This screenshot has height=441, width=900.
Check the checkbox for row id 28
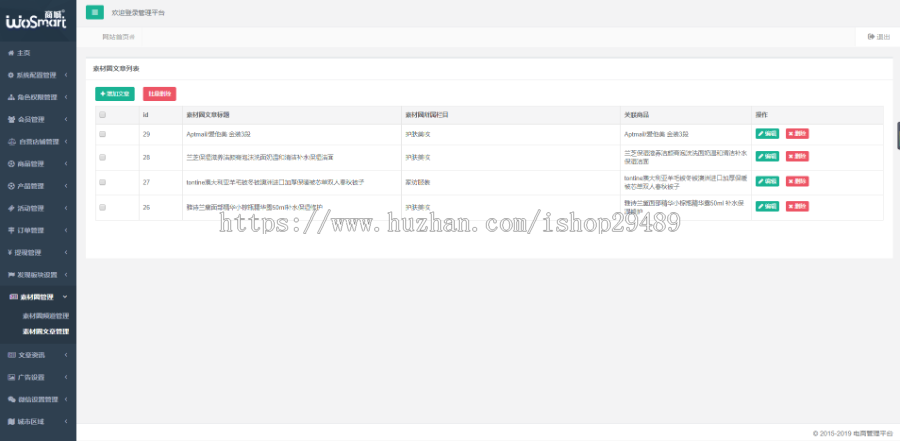[x=103, y=157]
